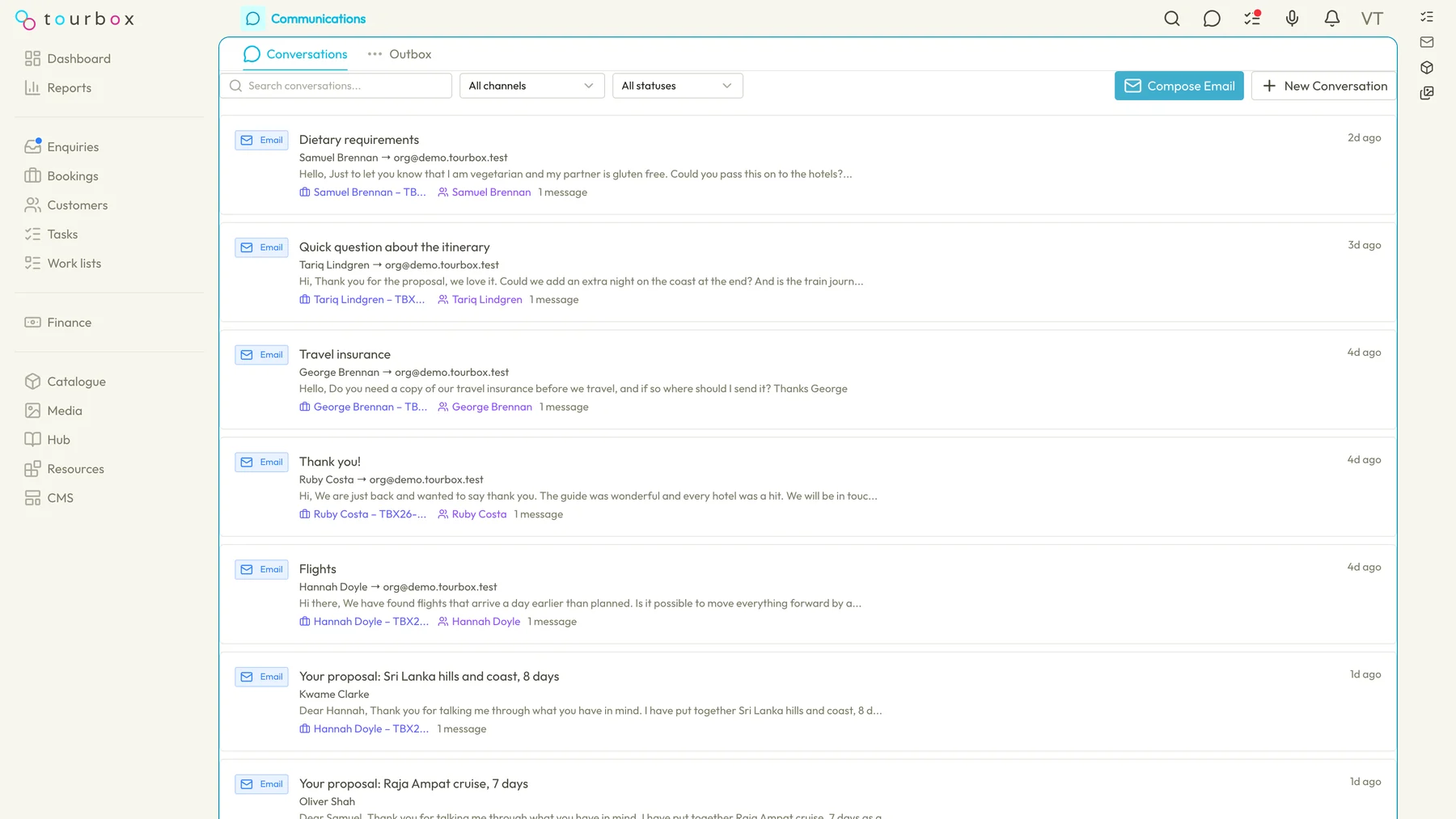Screen dimensions: 1456x819
Task: Click Email badge on Raja Ampat proposal
Action: pyautogui.click(x=261, y=784)
